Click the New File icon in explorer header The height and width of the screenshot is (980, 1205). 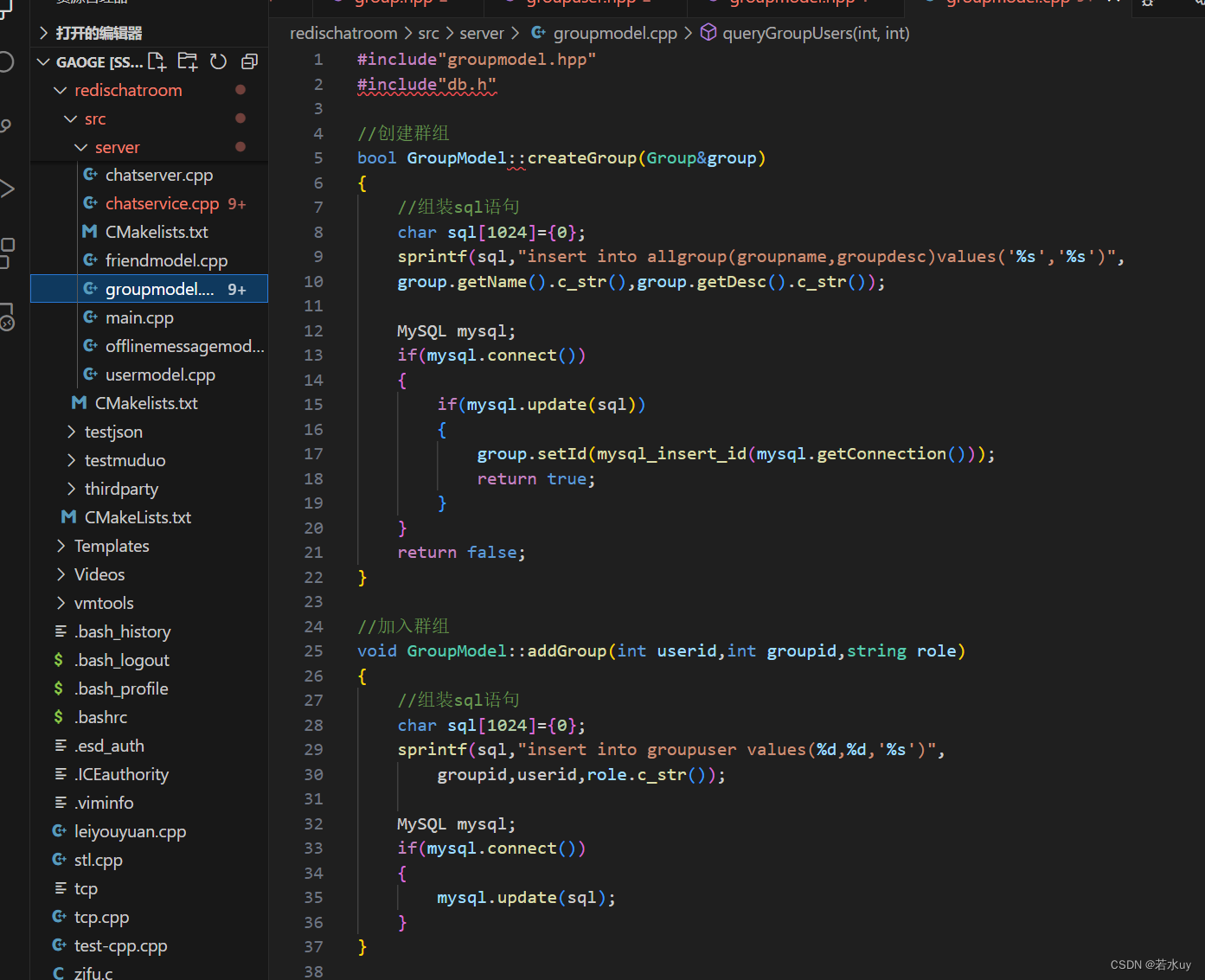point(157,61)
